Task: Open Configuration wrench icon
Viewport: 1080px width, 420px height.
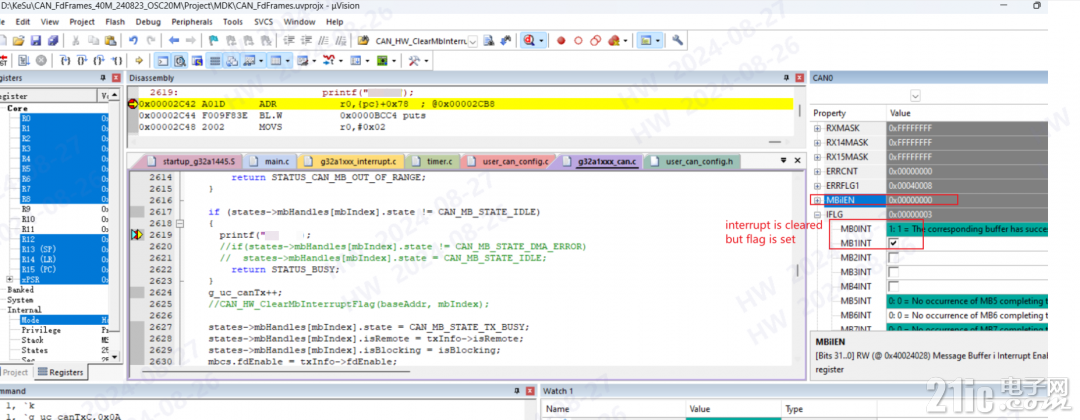Action: tap(677, 41)
